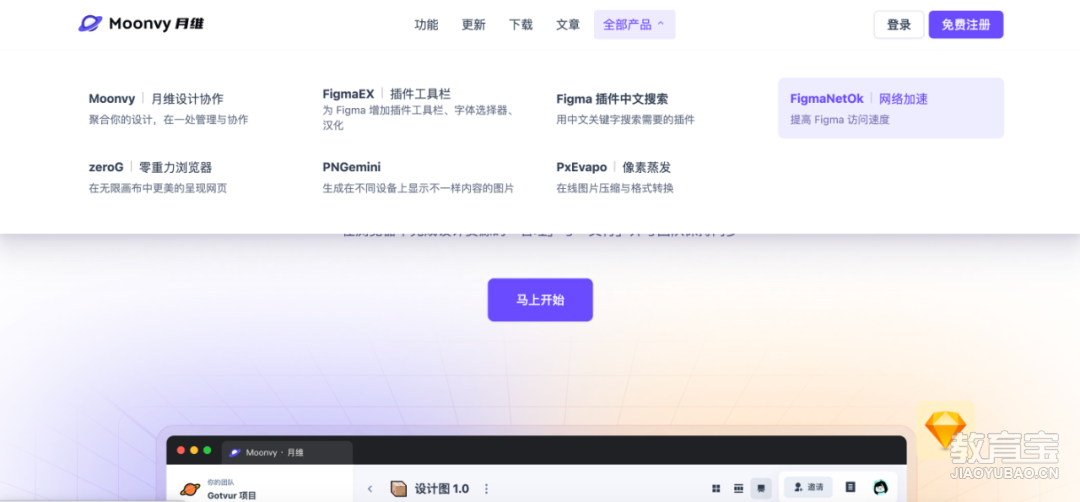Select the Moonvy · 月维 app tab
This screenshot has height=502, width=1080.
287,452
